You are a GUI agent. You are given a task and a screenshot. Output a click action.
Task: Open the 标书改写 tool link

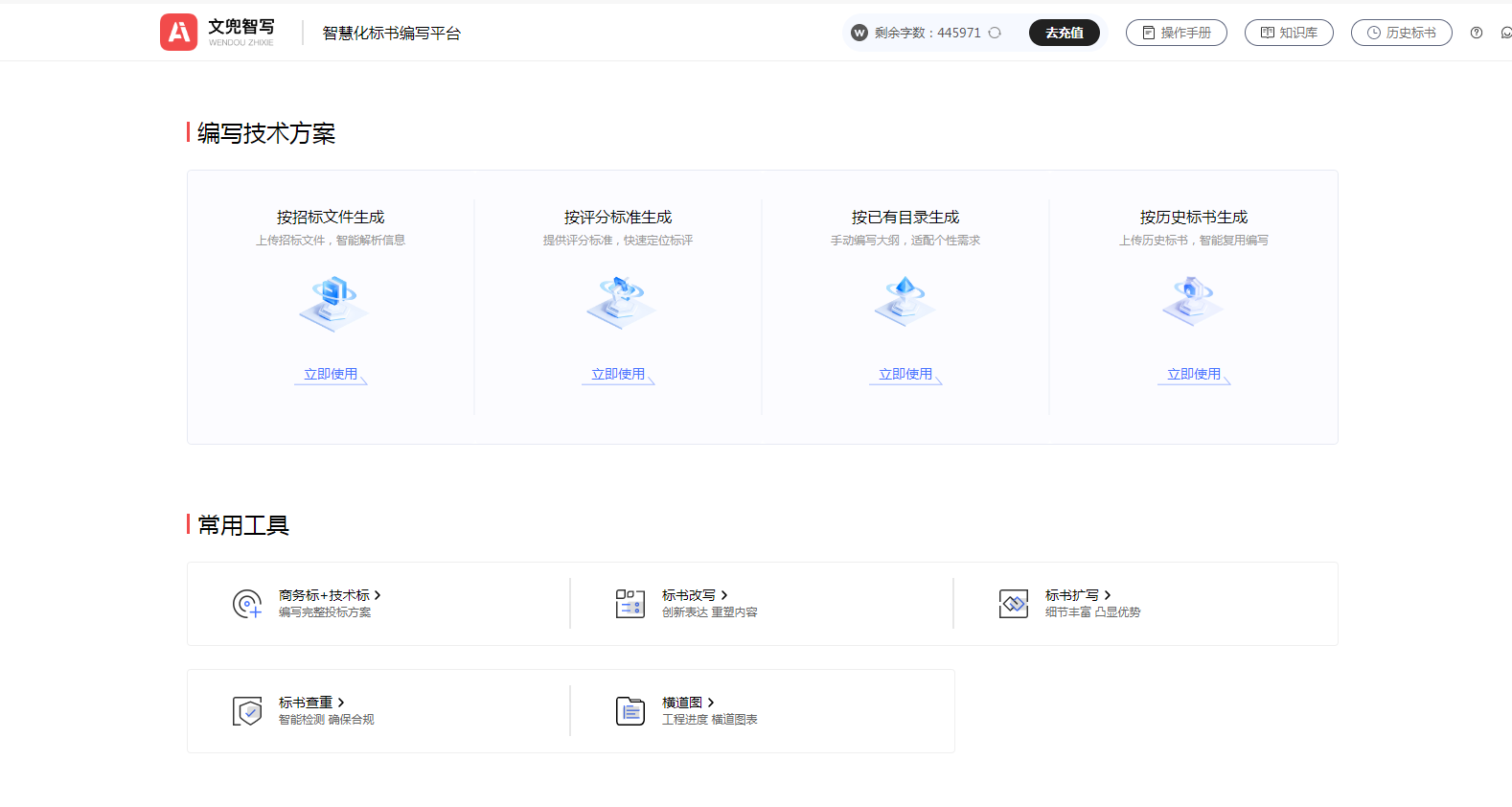tap(695, 595)
